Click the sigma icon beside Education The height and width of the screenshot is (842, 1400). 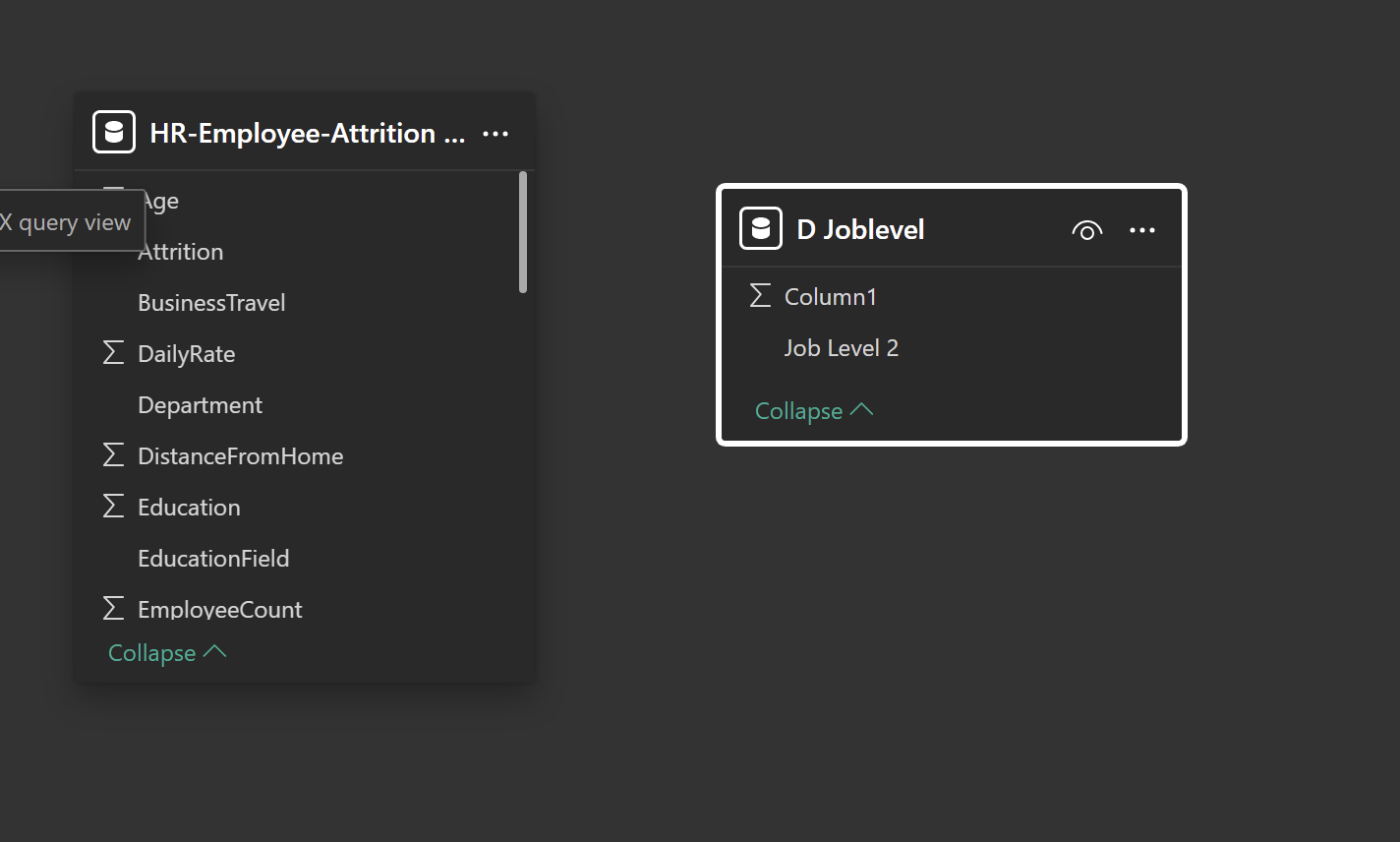[x=114, y=507]
